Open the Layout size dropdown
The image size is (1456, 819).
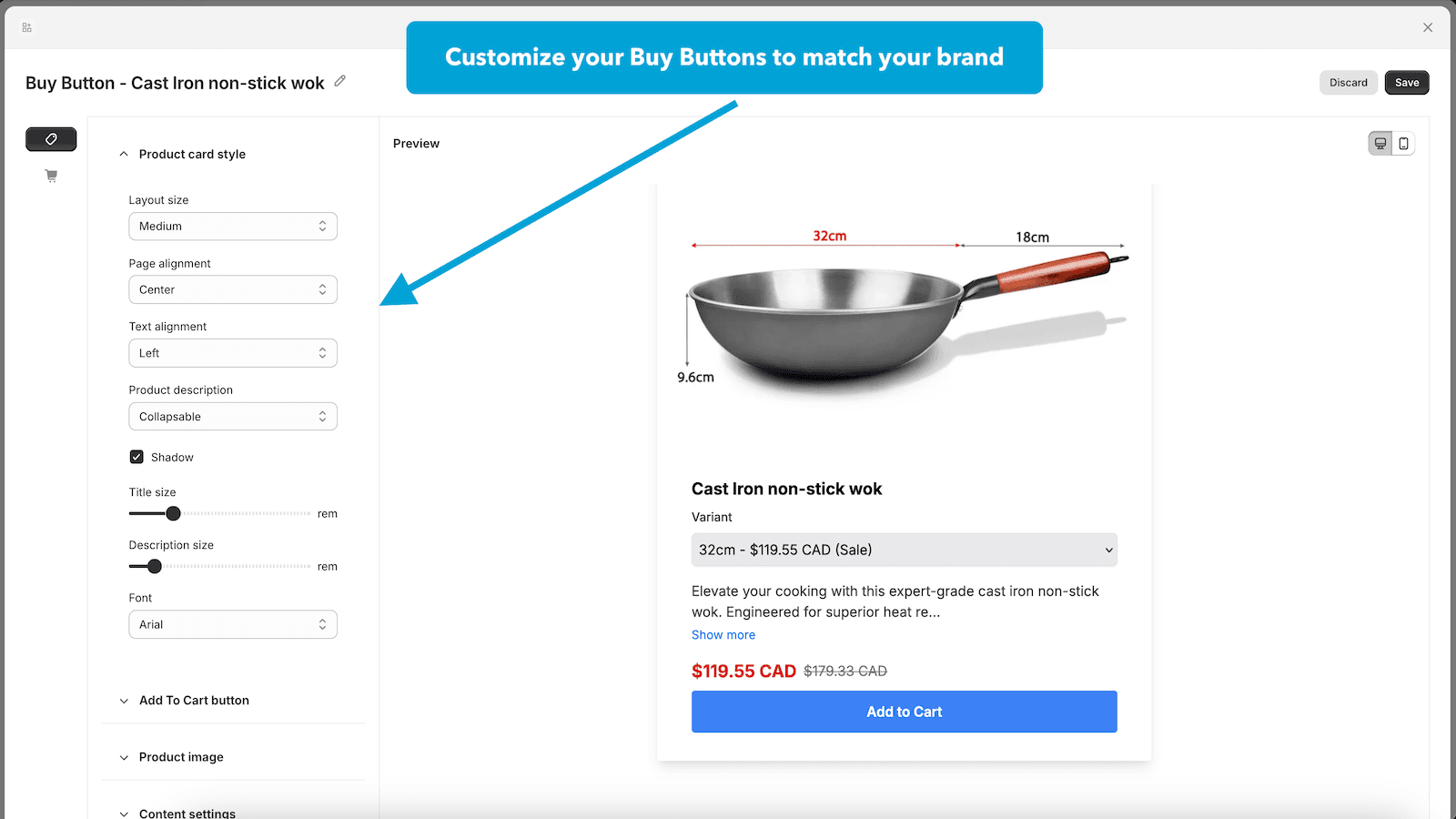coord(233,227)
